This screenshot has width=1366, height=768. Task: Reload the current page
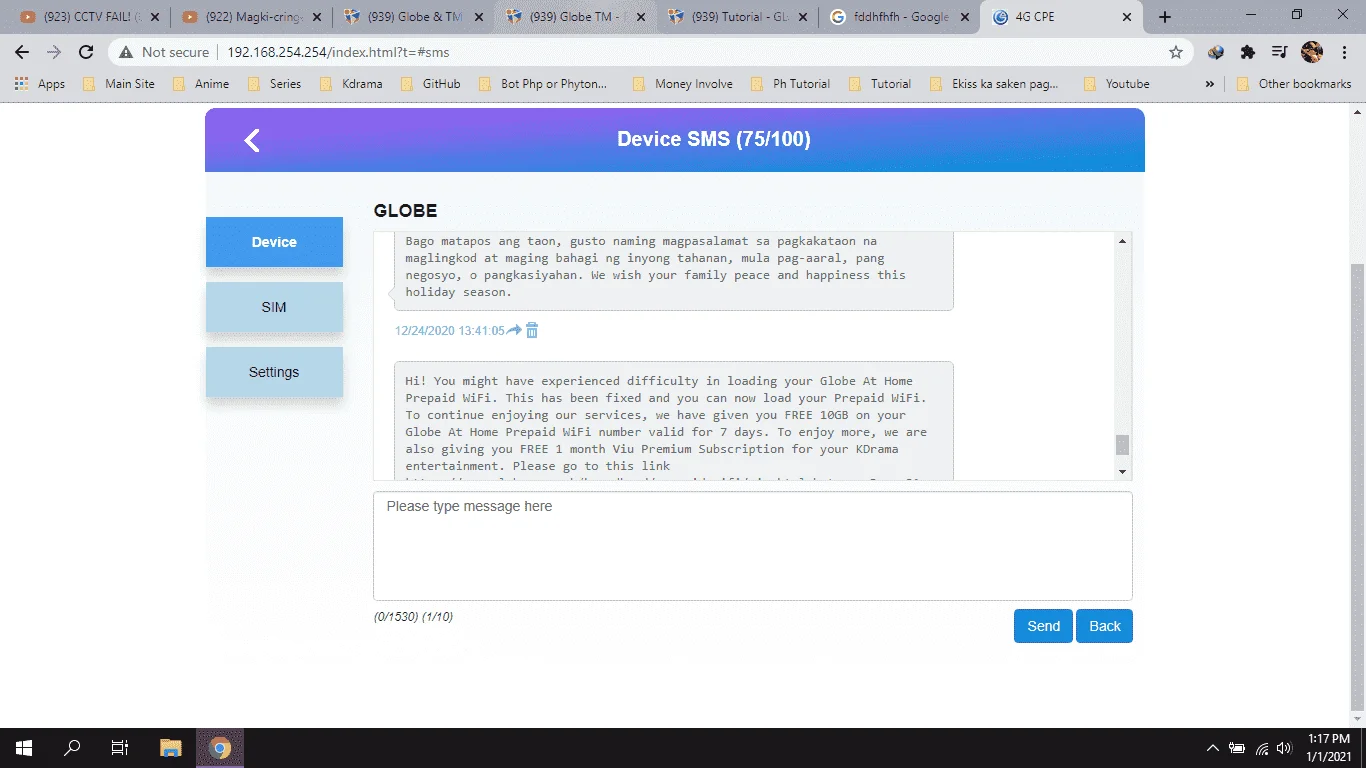pos(86,52)
